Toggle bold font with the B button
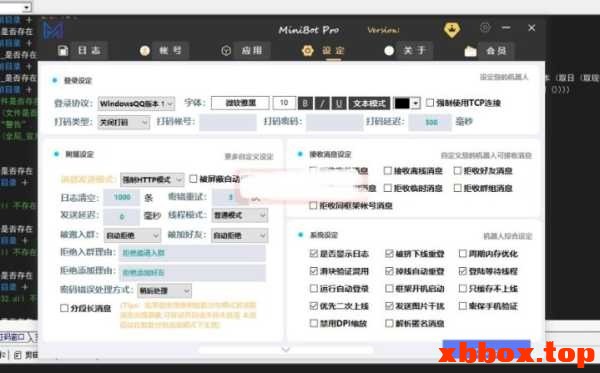Image resolution: width=600 pixels, height=373 pixels. coord(305,103)
